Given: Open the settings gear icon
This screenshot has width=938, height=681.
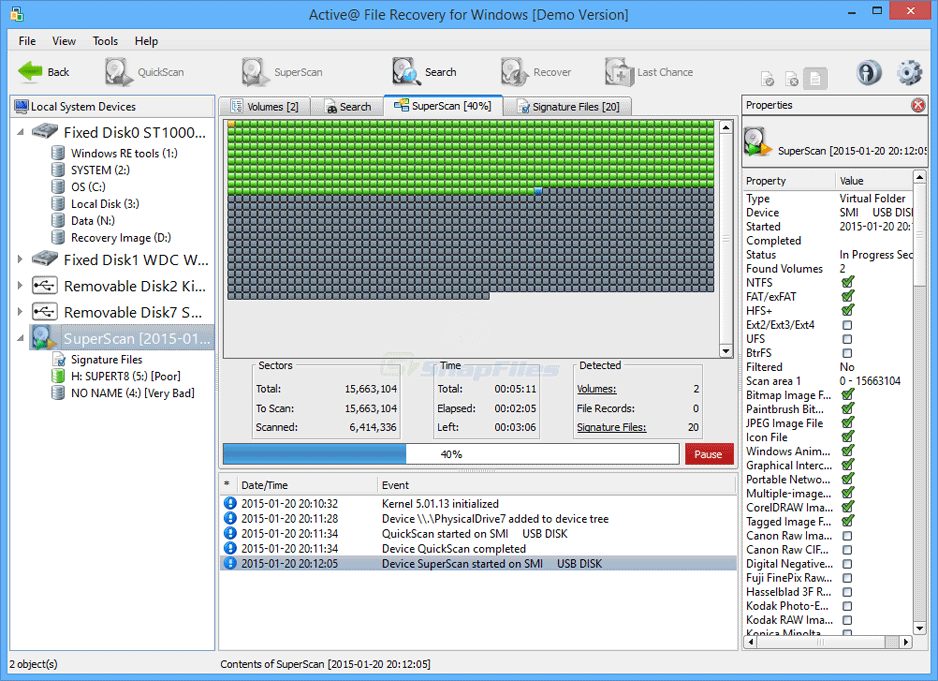Looking at the screenshot, I should tap(908, 71).
